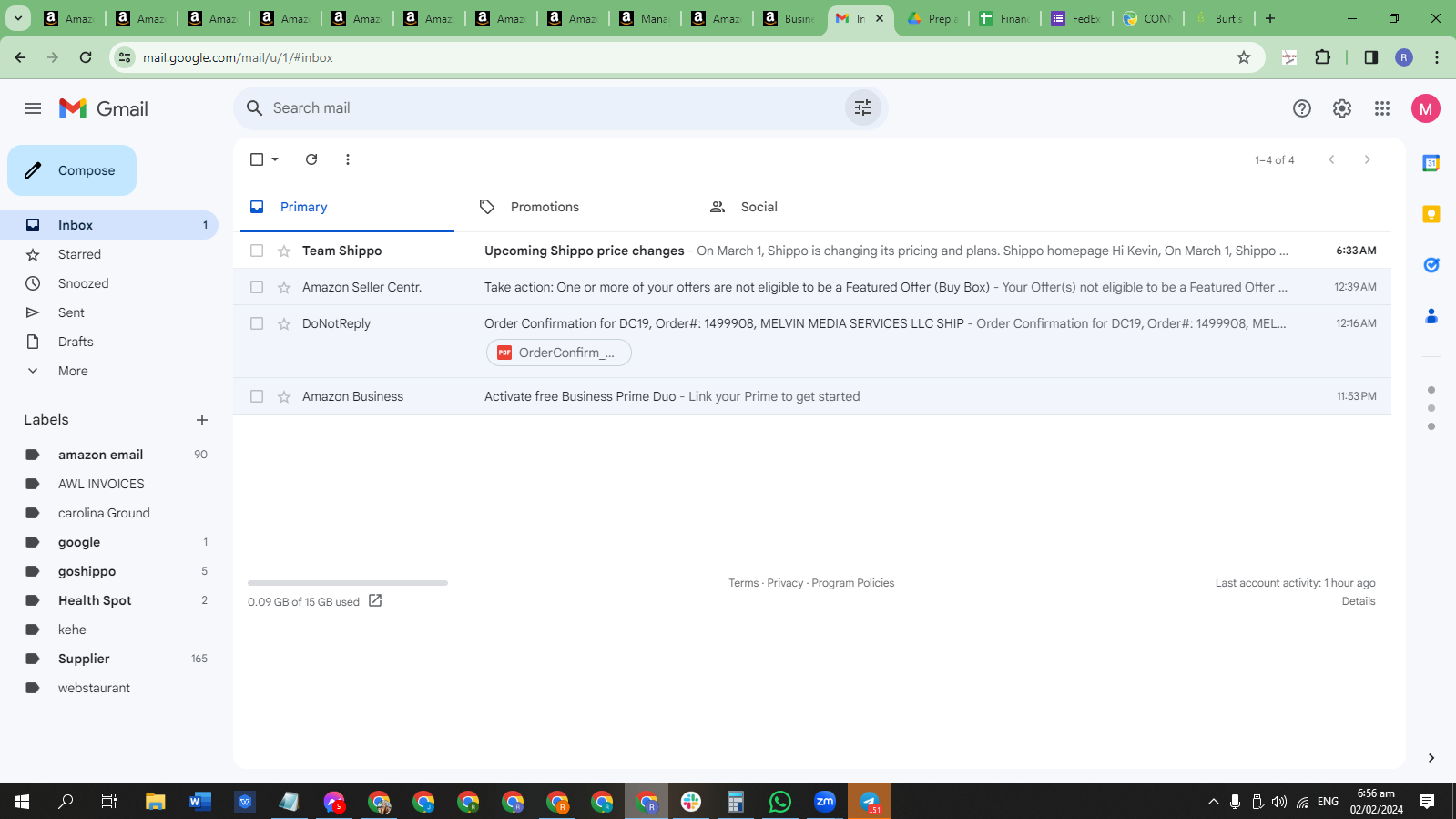Show the side panel arrow
The height and width of the screenshot is (819, 1456).
tap(1431, 758)
